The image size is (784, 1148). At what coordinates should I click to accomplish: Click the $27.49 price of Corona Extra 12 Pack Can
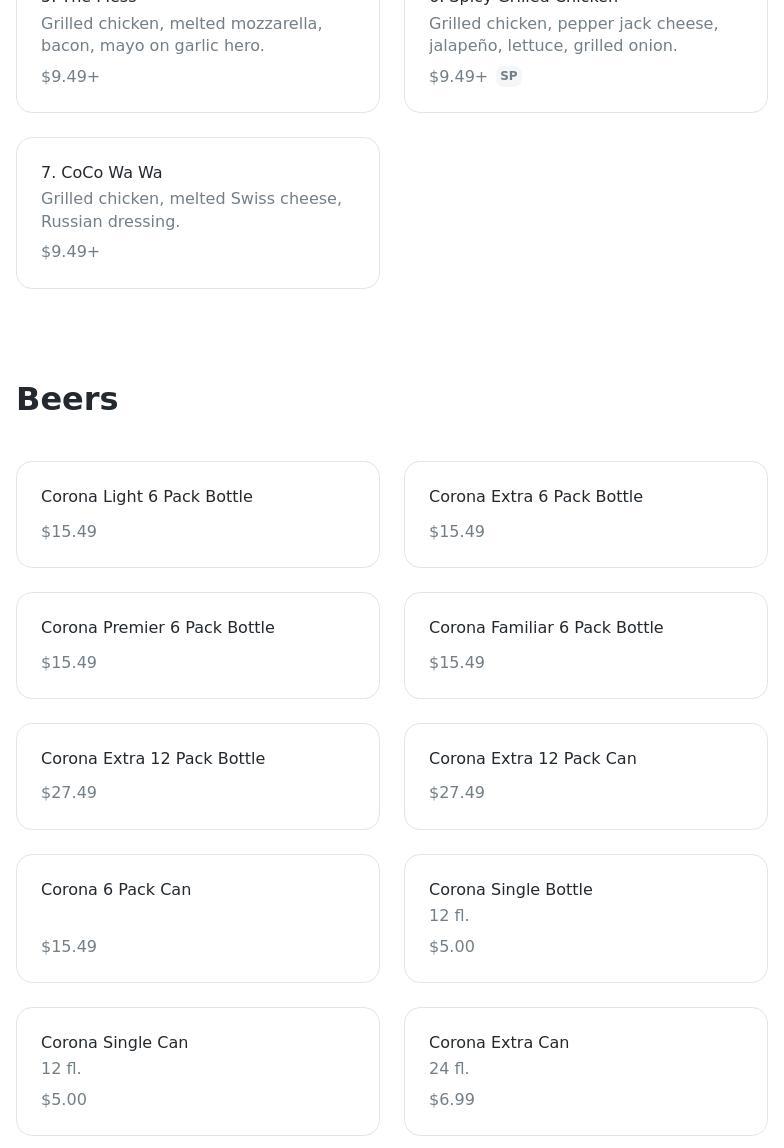pos(457,793)
